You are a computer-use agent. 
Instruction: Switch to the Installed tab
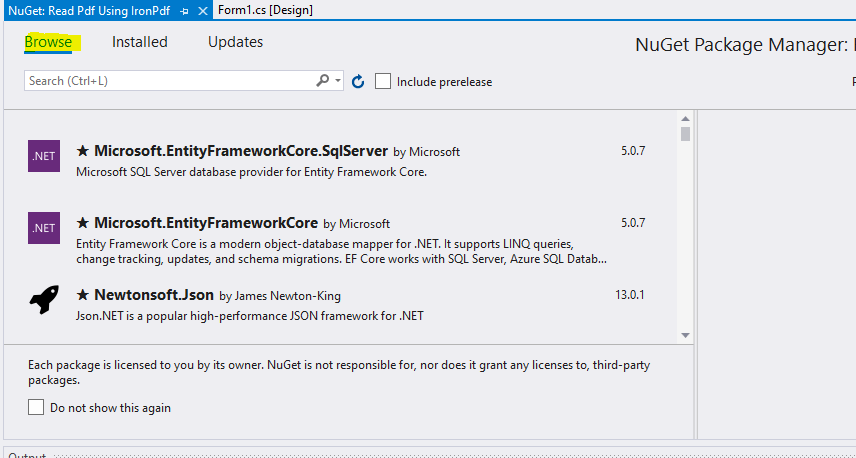tap(140, 42)
